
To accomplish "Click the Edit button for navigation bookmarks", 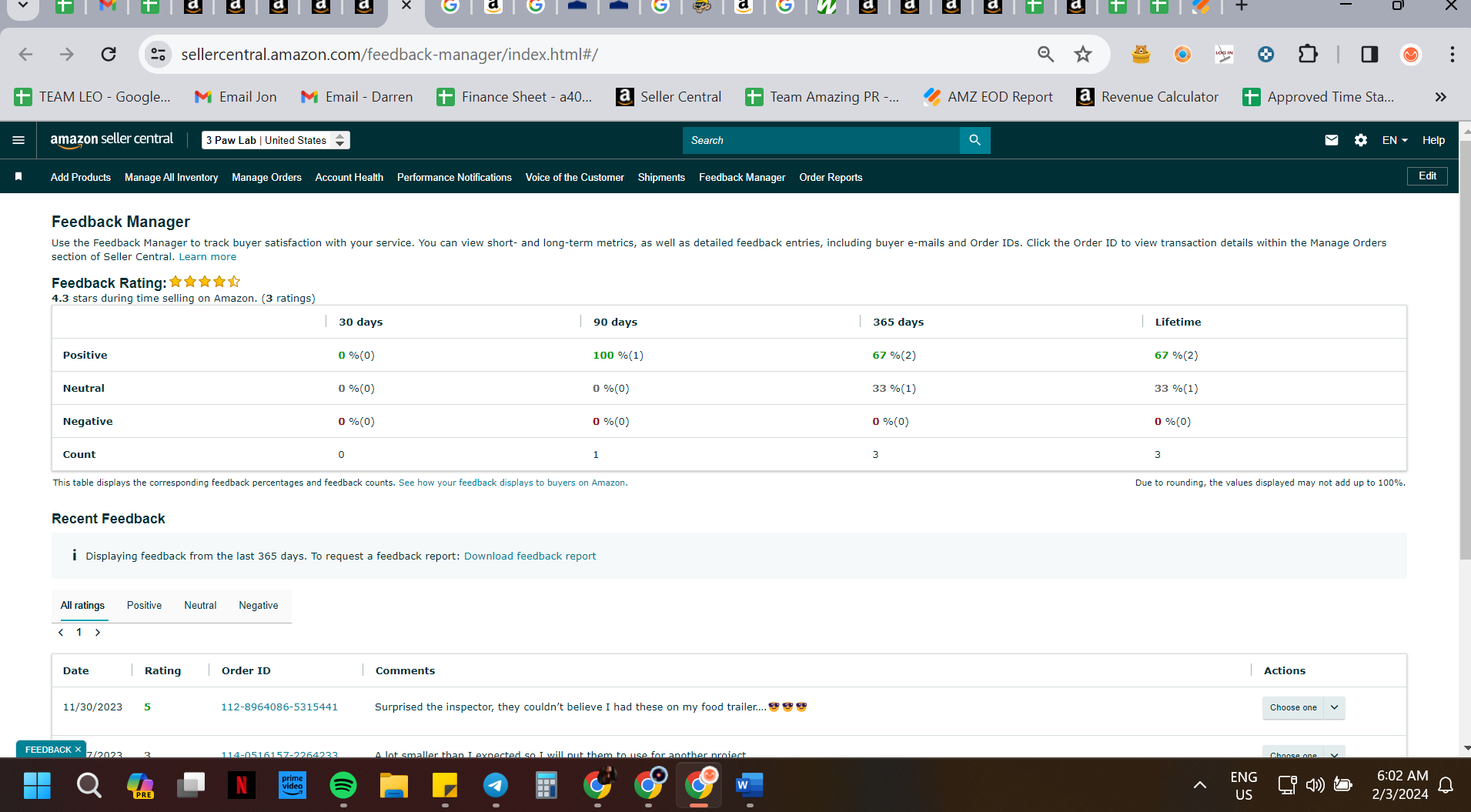I will pos(1427,176).
